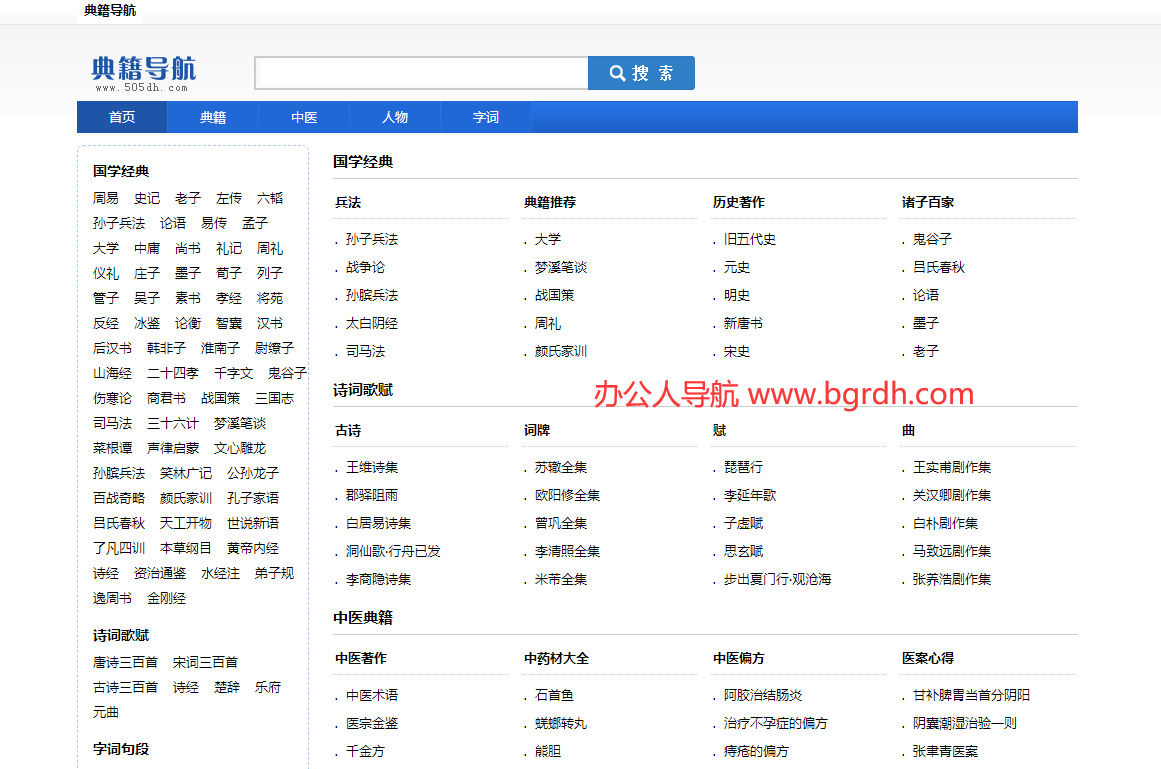Viewport: 1161px width, 769px height.
Task: Switch to the 典籍 navigation tab
Action: [213, 117]
